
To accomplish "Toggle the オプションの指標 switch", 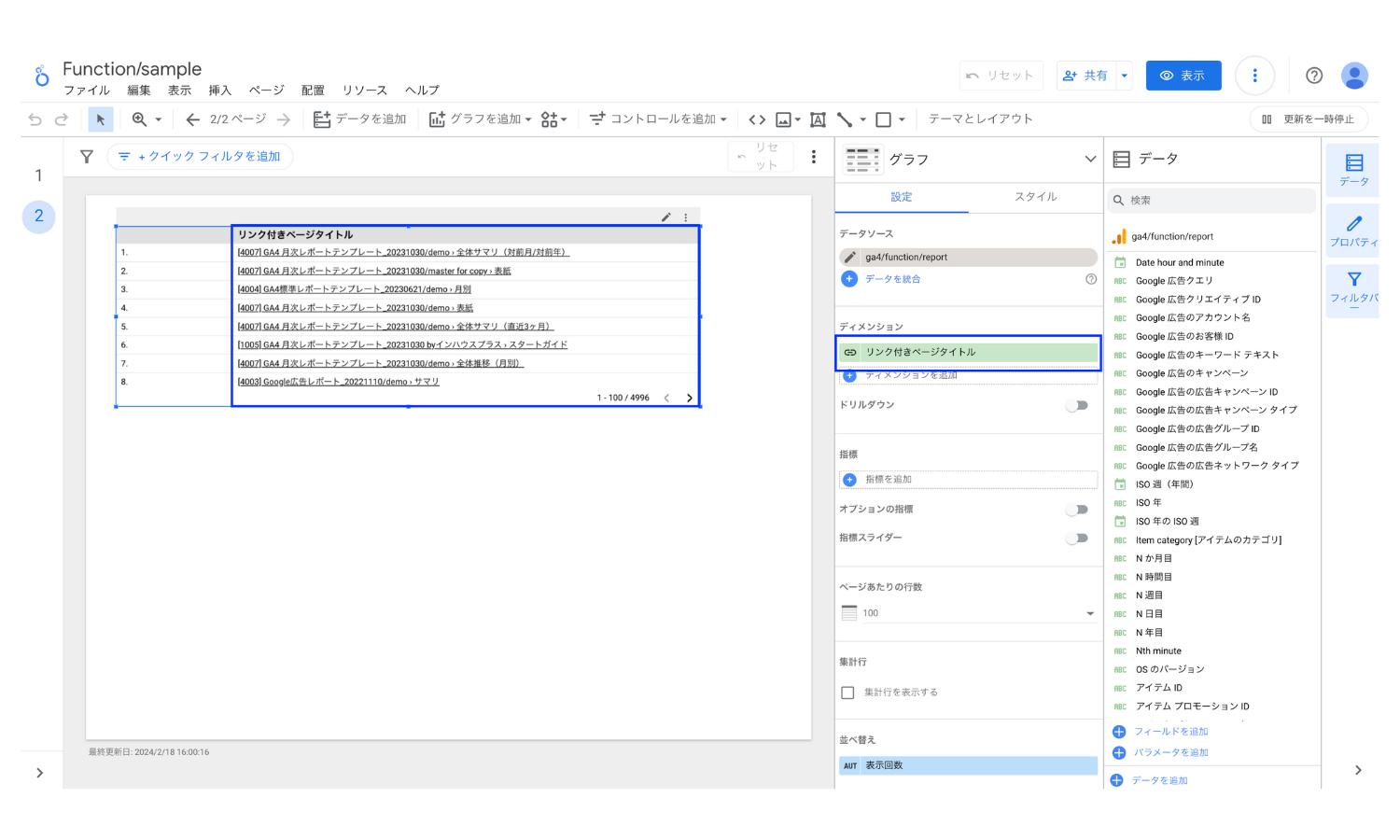I will 1077,510.
